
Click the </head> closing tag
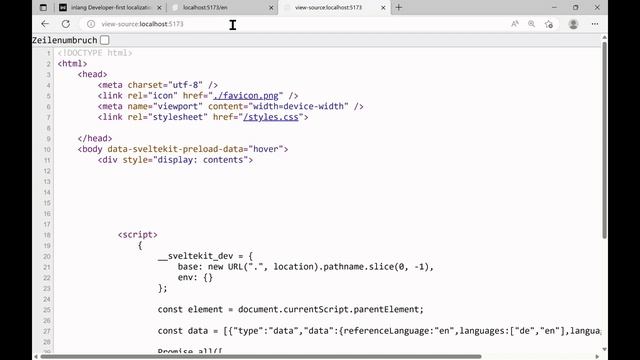pyautogui.click(x=95, y=138)
